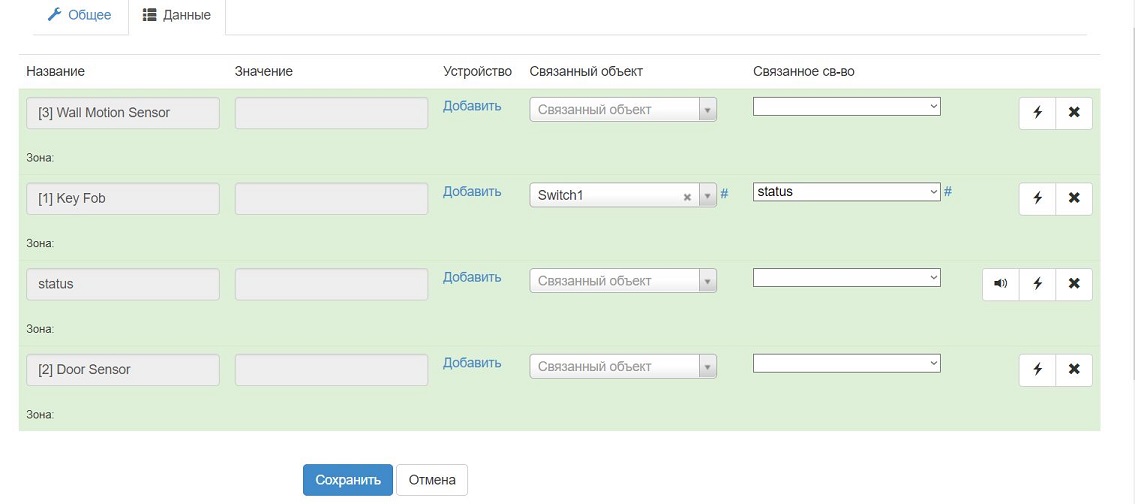Open linked property dropdown for Door Sensor

(x=846, y=363)
